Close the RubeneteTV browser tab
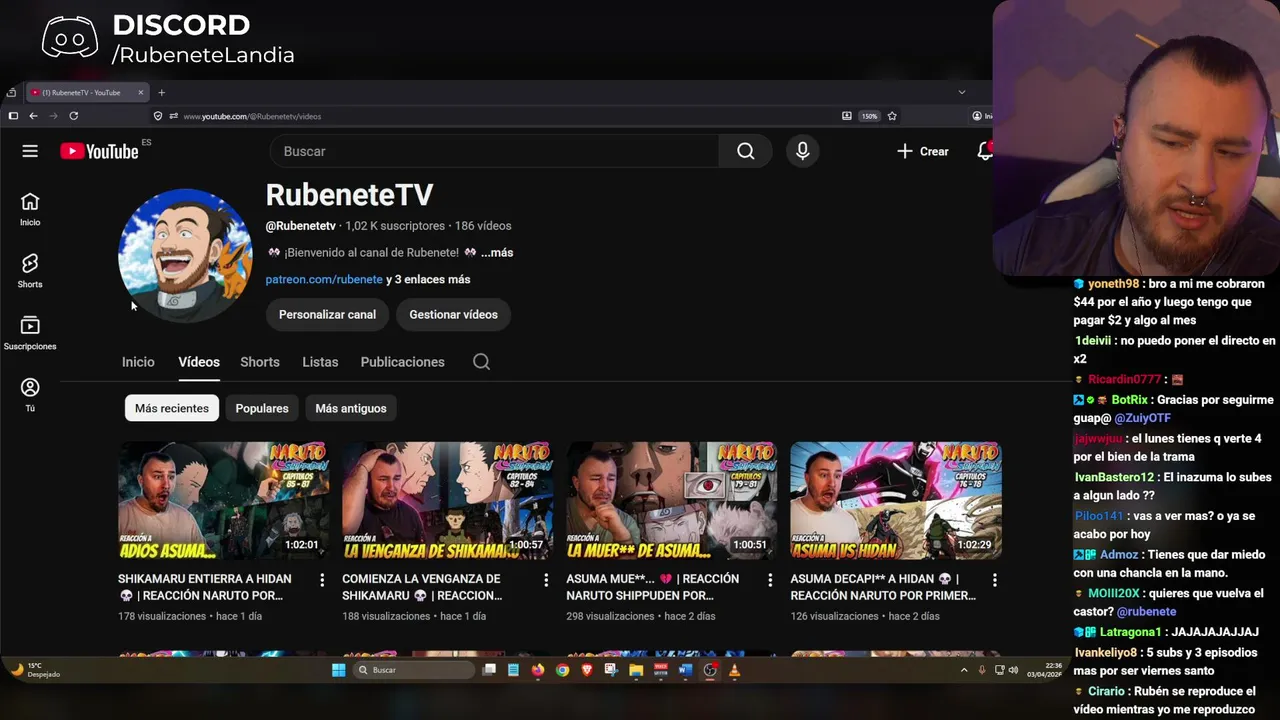1280x720 pixels. coord(141,92)
